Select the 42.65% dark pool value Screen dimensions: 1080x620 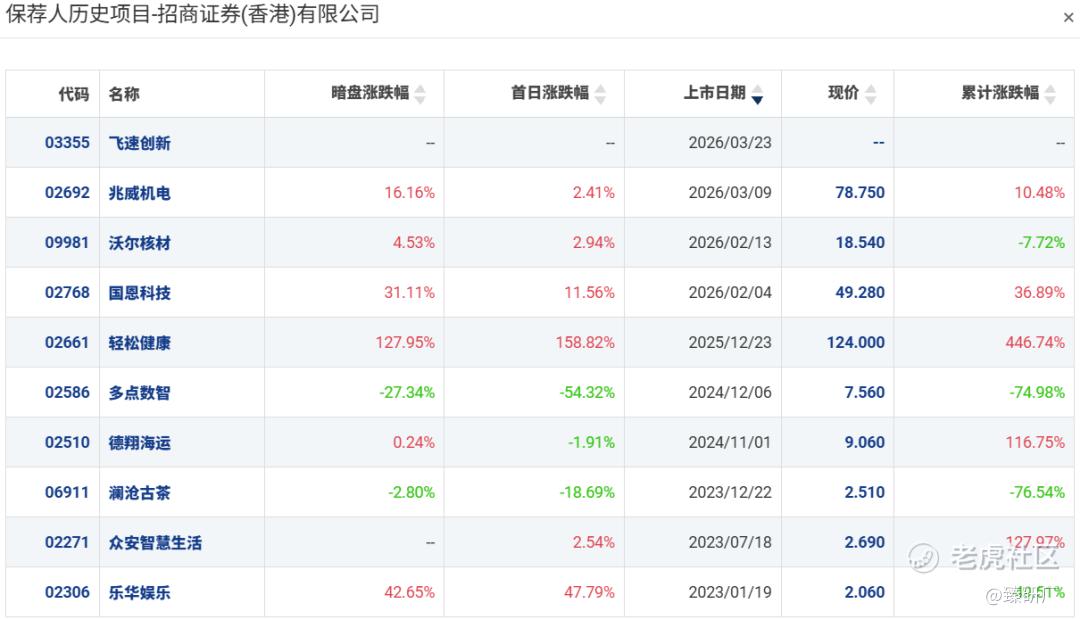click(410, 592)
